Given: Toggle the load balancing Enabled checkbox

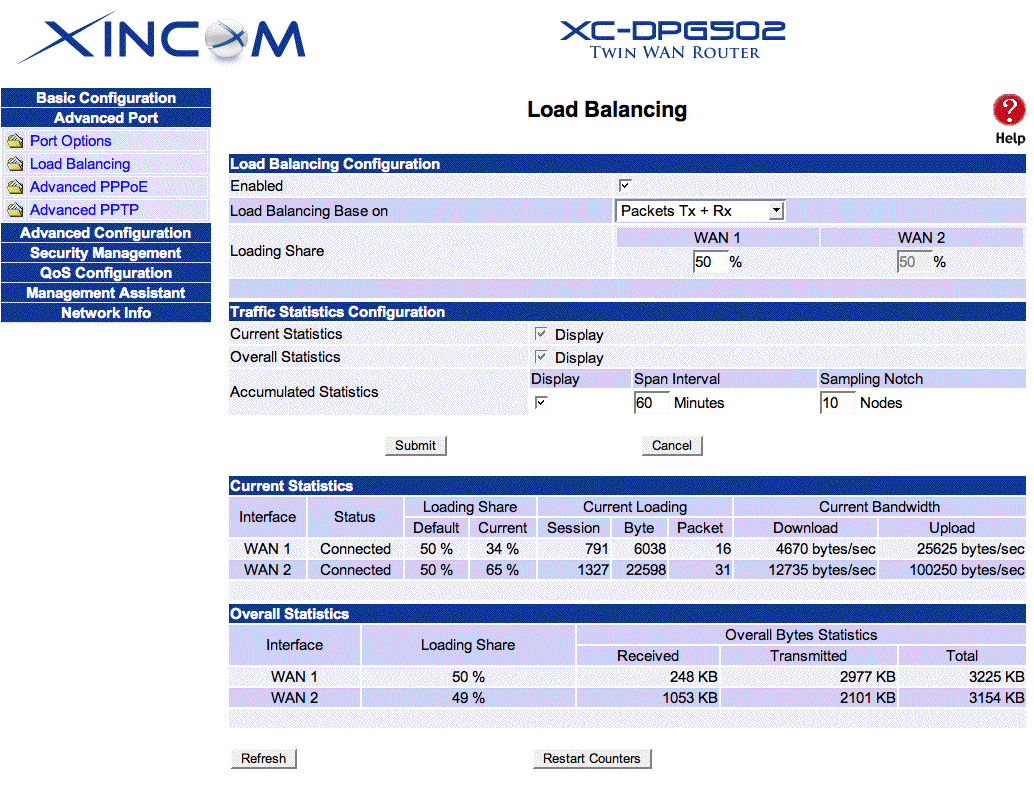Looking at the screenshot, I should pos(625,185).
